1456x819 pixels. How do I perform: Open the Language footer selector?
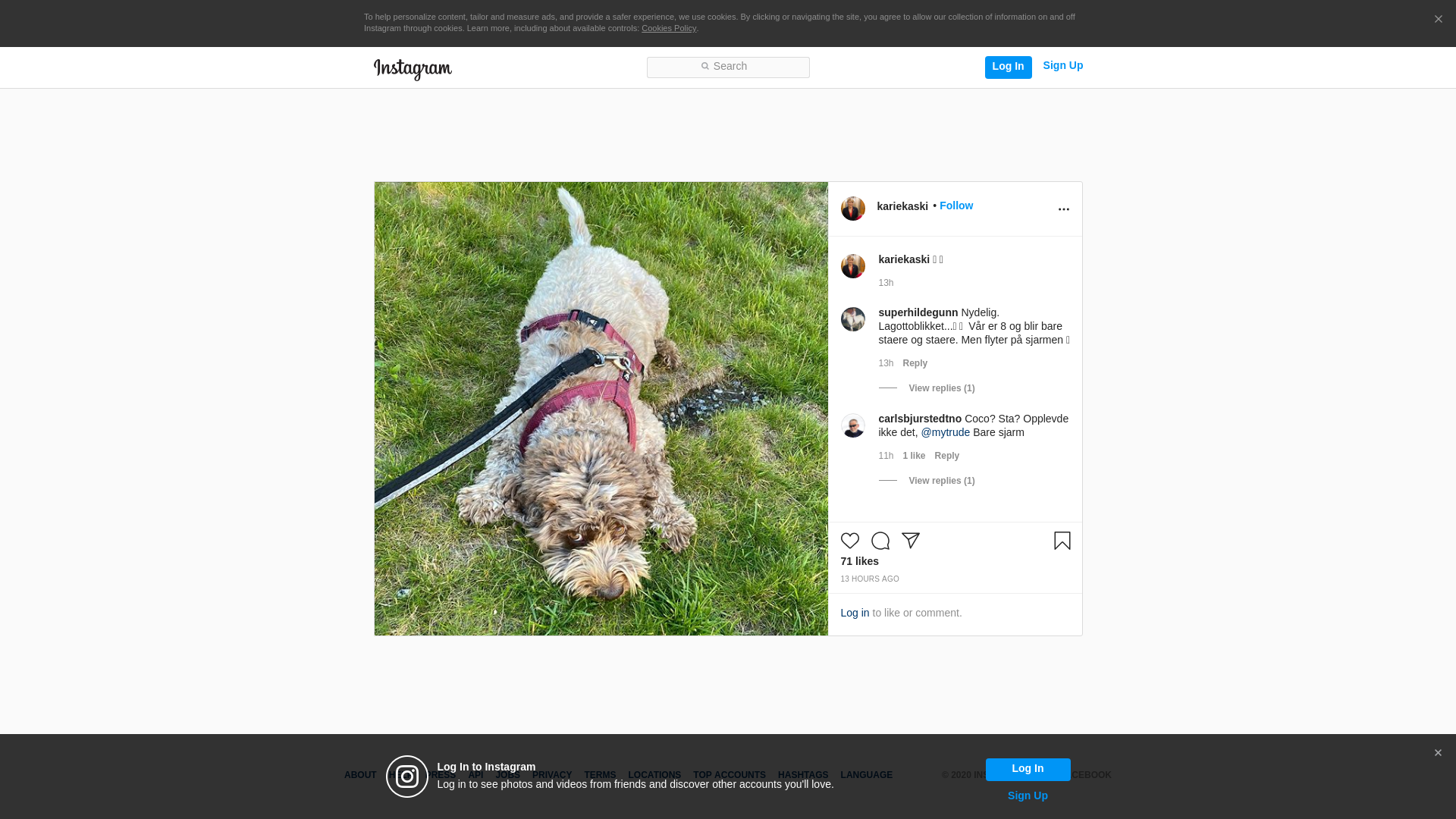[866, 775]
